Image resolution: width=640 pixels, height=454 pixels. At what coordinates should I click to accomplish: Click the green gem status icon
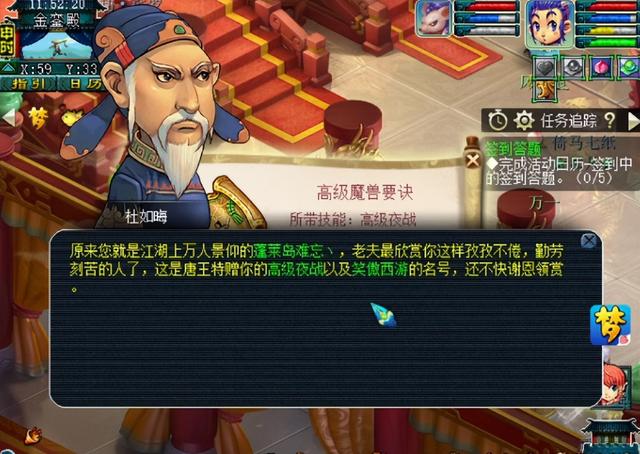coord(629,67)
